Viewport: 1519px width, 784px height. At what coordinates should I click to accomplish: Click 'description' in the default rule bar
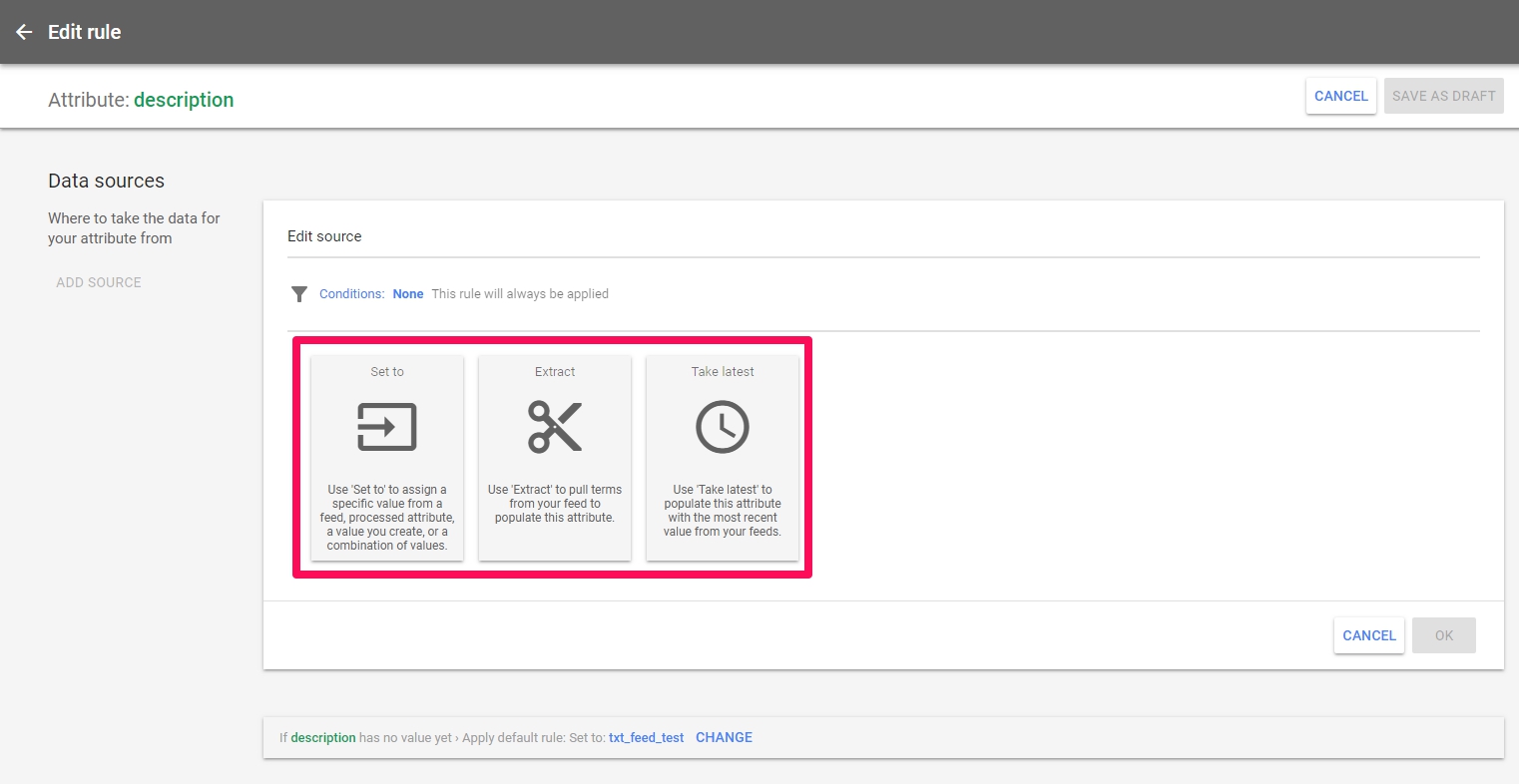(x=323, y=738)
